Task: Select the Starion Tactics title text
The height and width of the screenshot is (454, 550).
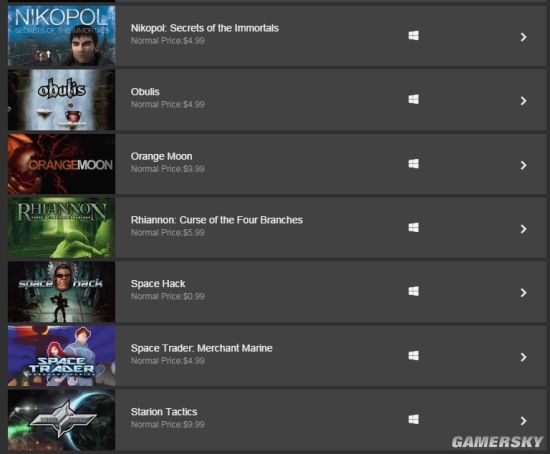Action: click(x=164, y=412)
